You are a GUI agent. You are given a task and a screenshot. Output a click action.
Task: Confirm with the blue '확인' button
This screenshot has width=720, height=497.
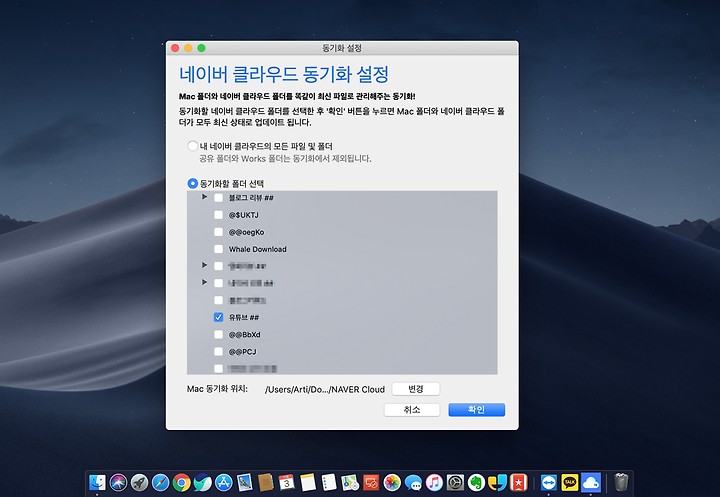477,410
